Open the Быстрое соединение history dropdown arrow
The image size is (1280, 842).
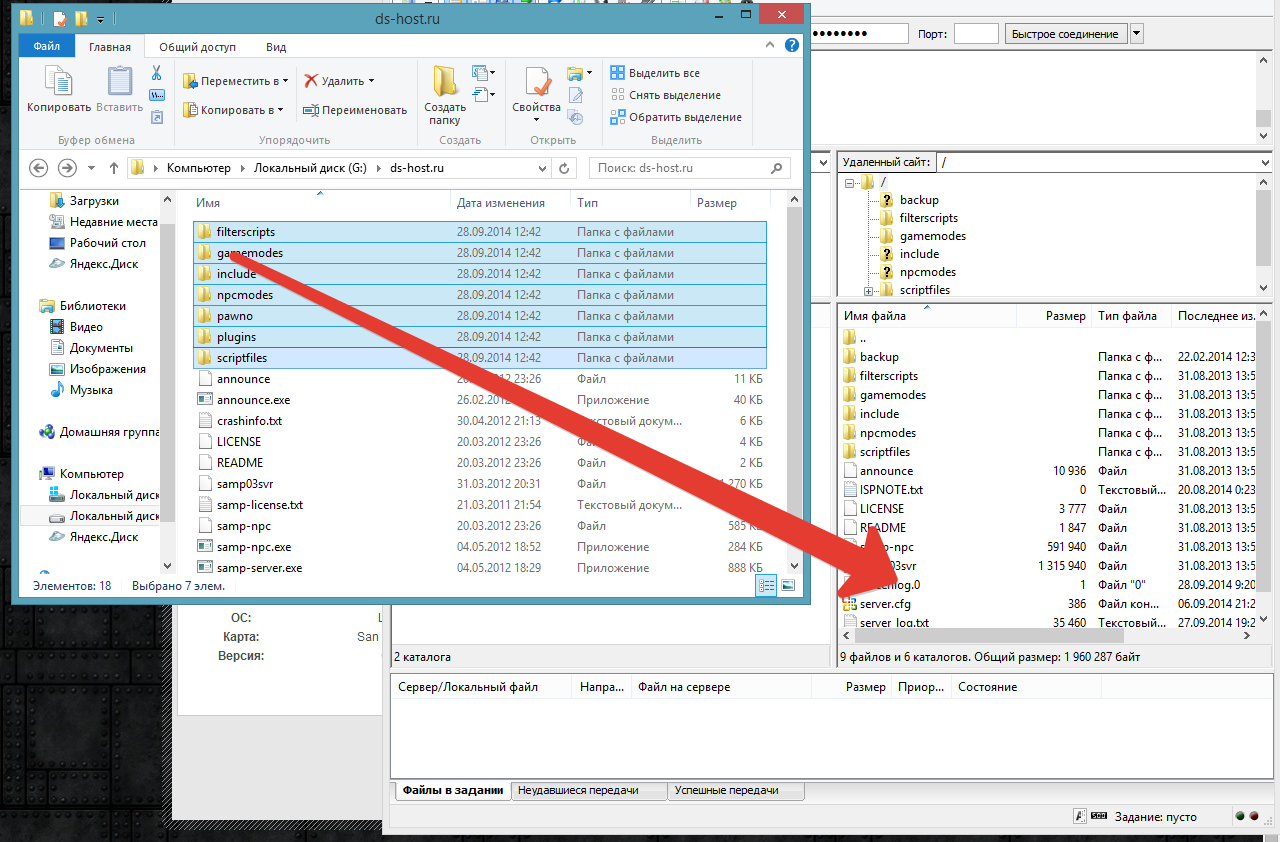[1137, 34]
